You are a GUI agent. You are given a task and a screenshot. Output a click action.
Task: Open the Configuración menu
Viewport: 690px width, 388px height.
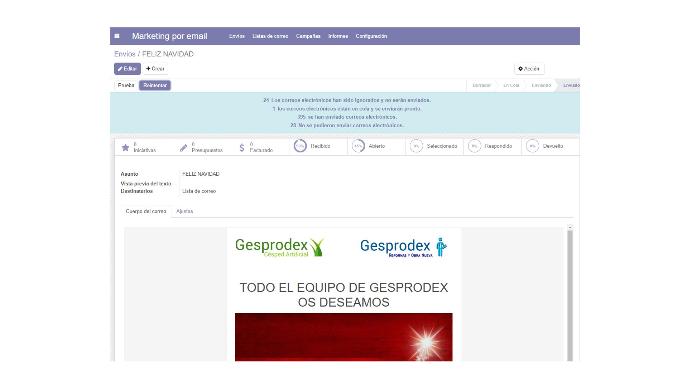tap(371, 36)
